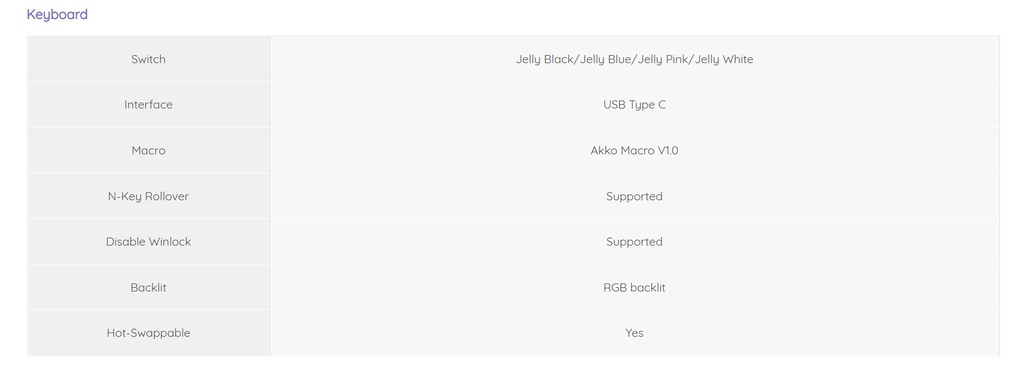Screen dimensions: 1024x366
Task: Select the Backlit label cell
Action: 148,288
